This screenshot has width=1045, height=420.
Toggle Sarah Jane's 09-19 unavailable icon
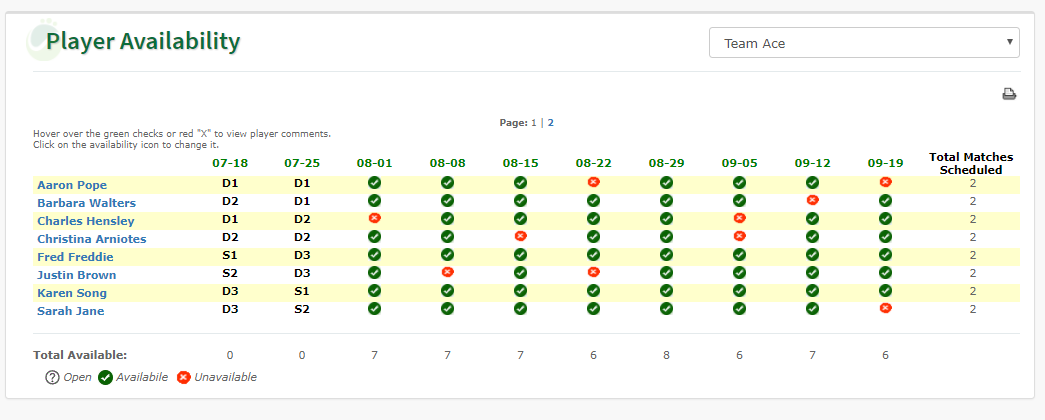tap(885, 307)
